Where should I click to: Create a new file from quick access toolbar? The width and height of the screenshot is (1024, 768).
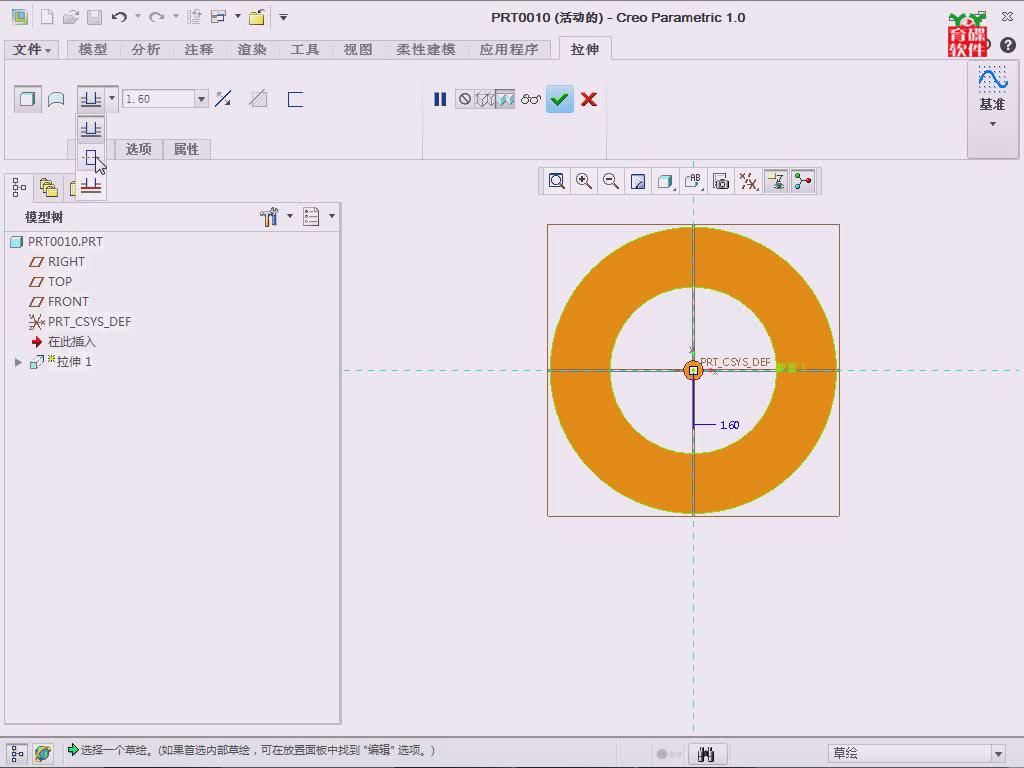pyautogui.click(x=47, y=17)
